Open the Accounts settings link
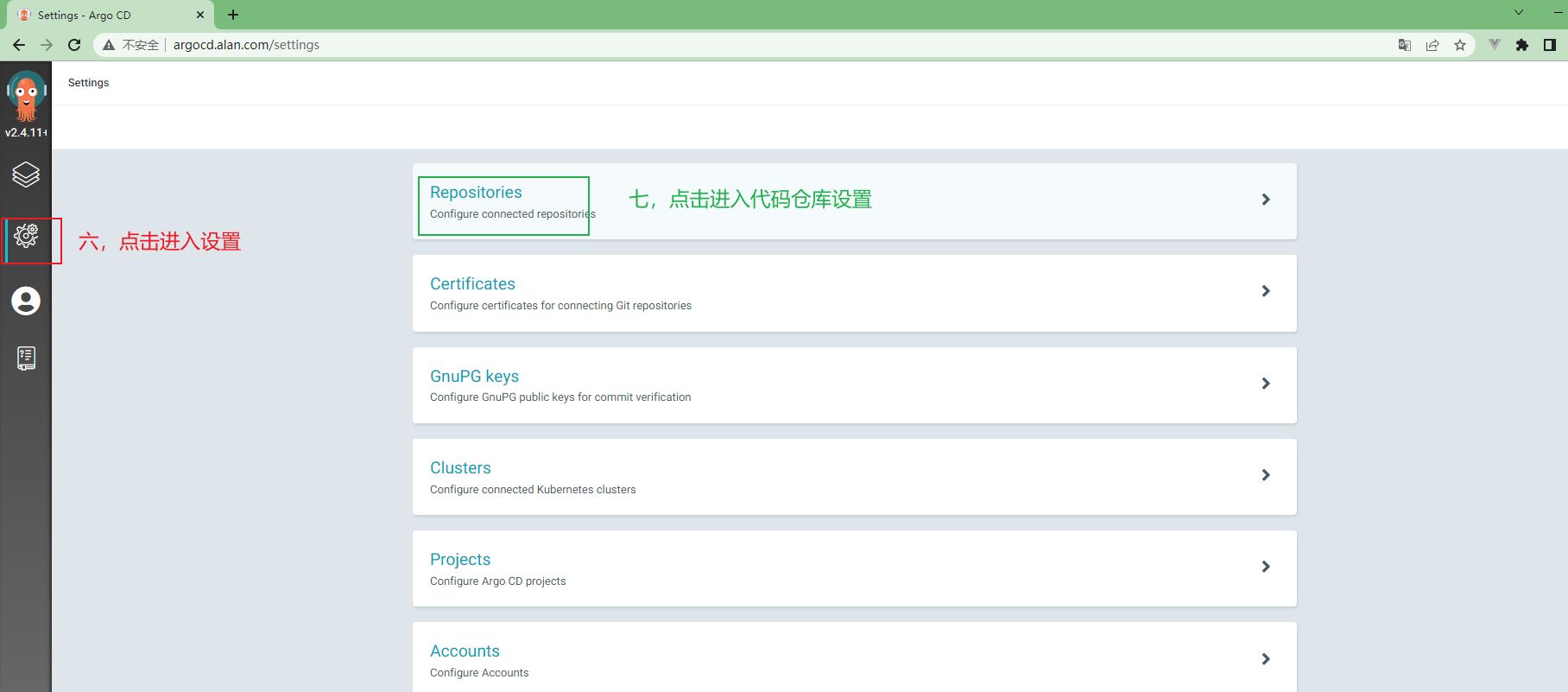The image size is (1568, 692). pyautogui.click(x=465, y=651)
